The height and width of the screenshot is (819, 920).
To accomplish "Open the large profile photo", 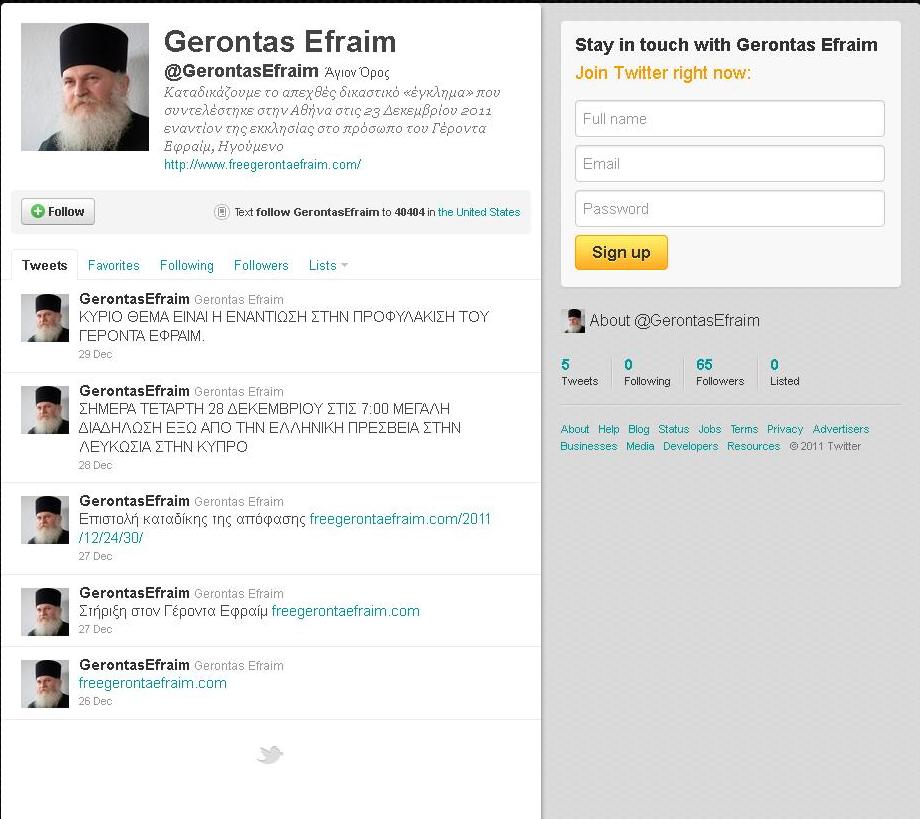I will tap(85, 87).
